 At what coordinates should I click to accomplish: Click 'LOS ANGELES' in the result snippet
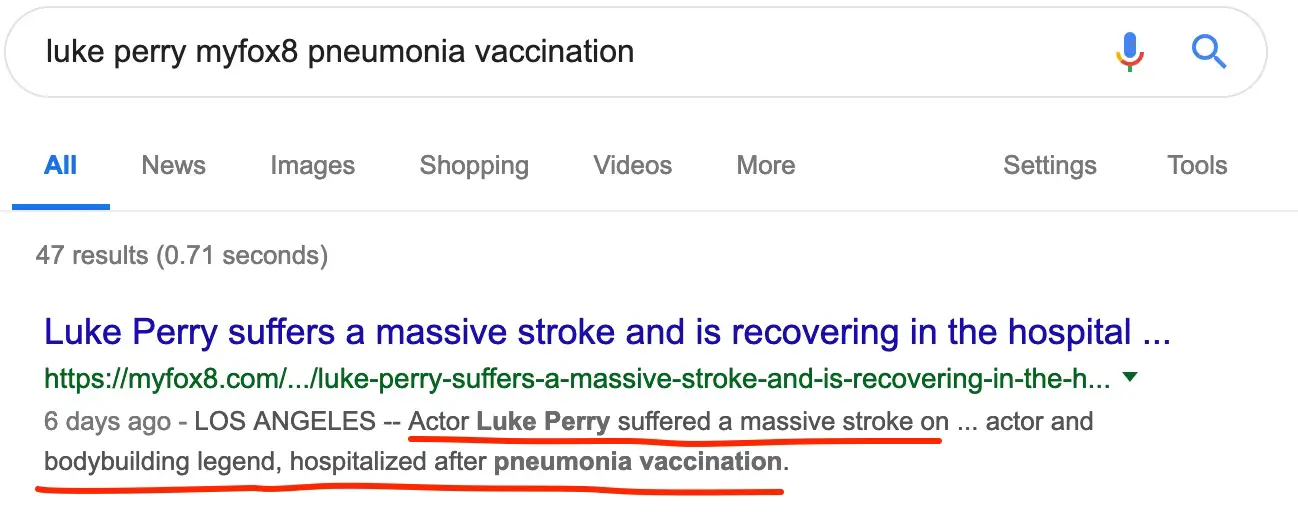pyautogui.click(x=285, y=421)
